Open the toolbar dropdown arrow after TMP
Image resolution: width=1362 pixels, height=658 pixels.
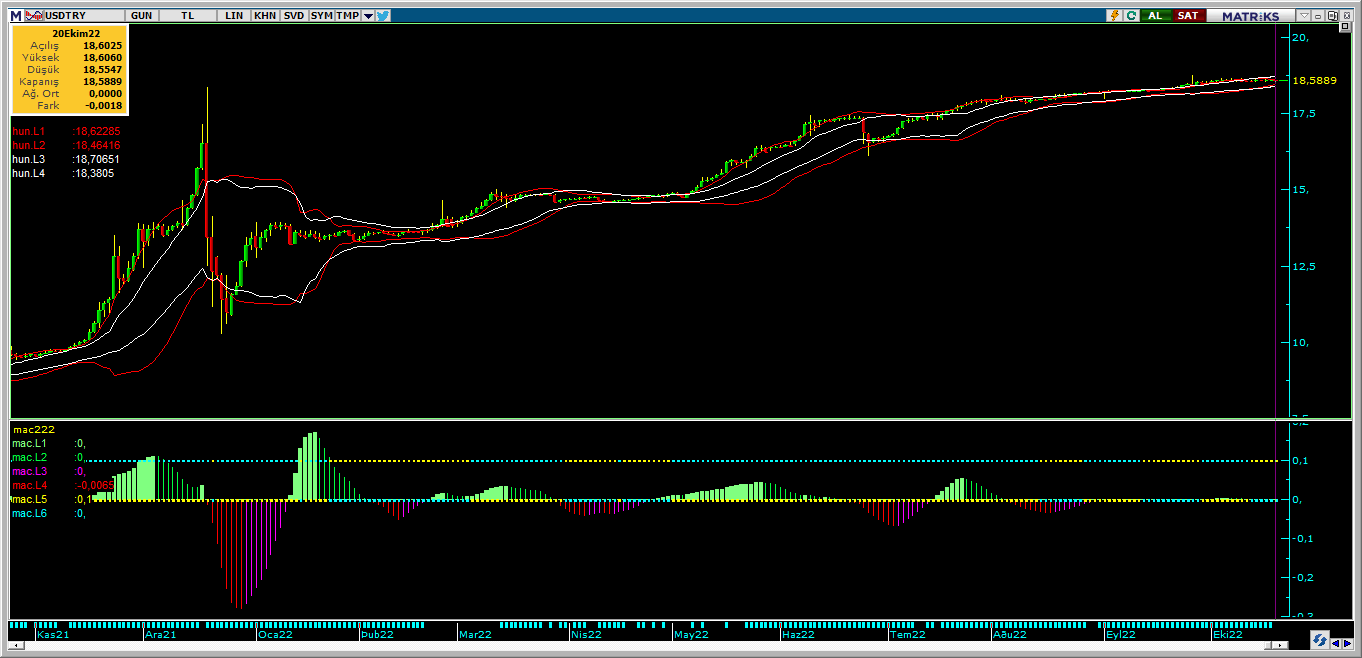(368, 16)
